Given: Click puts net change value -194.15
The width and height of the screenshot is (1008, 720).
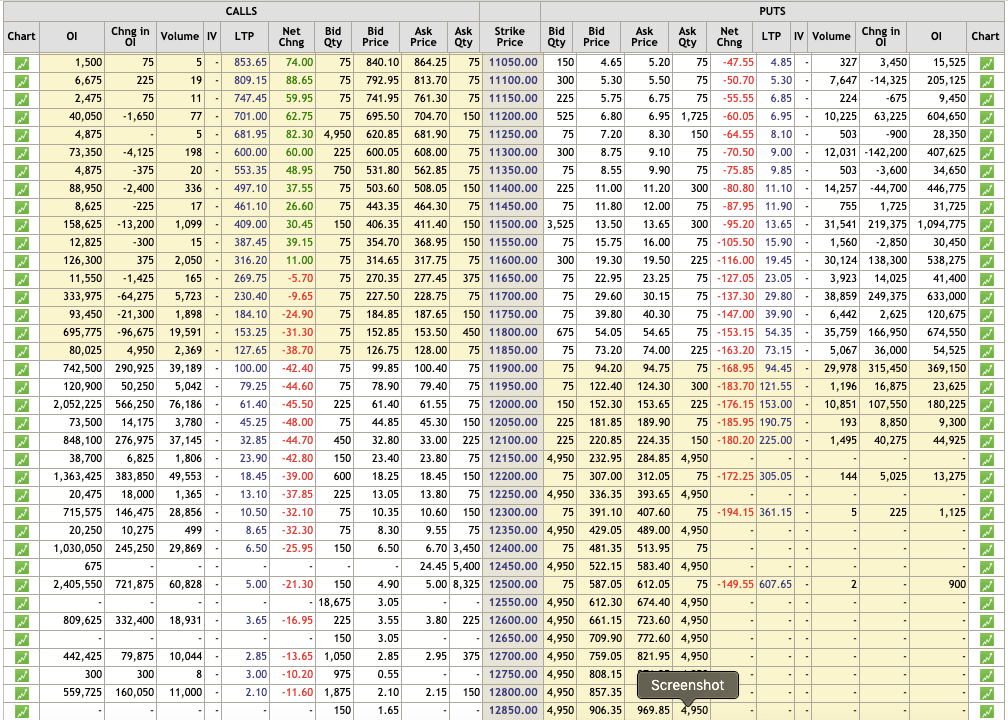Looking at the screenshot, I should coord(735,512).
